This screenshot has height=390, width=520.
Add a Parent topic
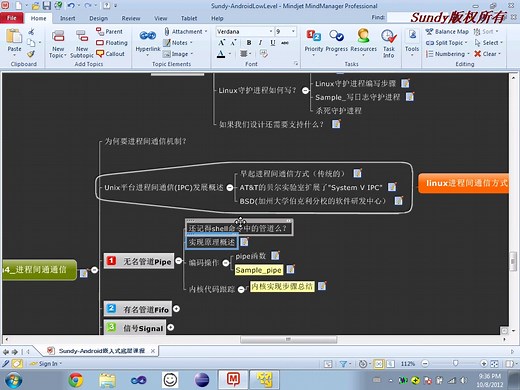(x=109, y=31)
